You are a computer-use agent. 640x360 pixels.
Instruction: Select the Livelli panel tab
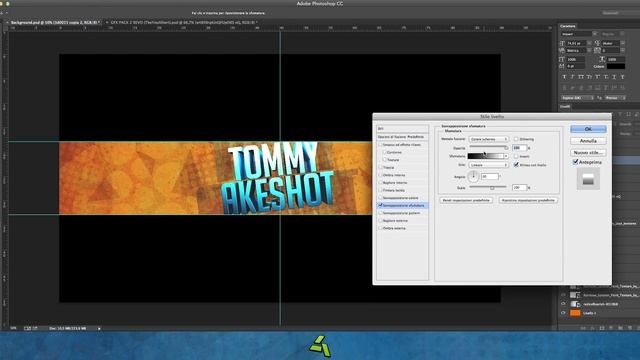(565, 107)
